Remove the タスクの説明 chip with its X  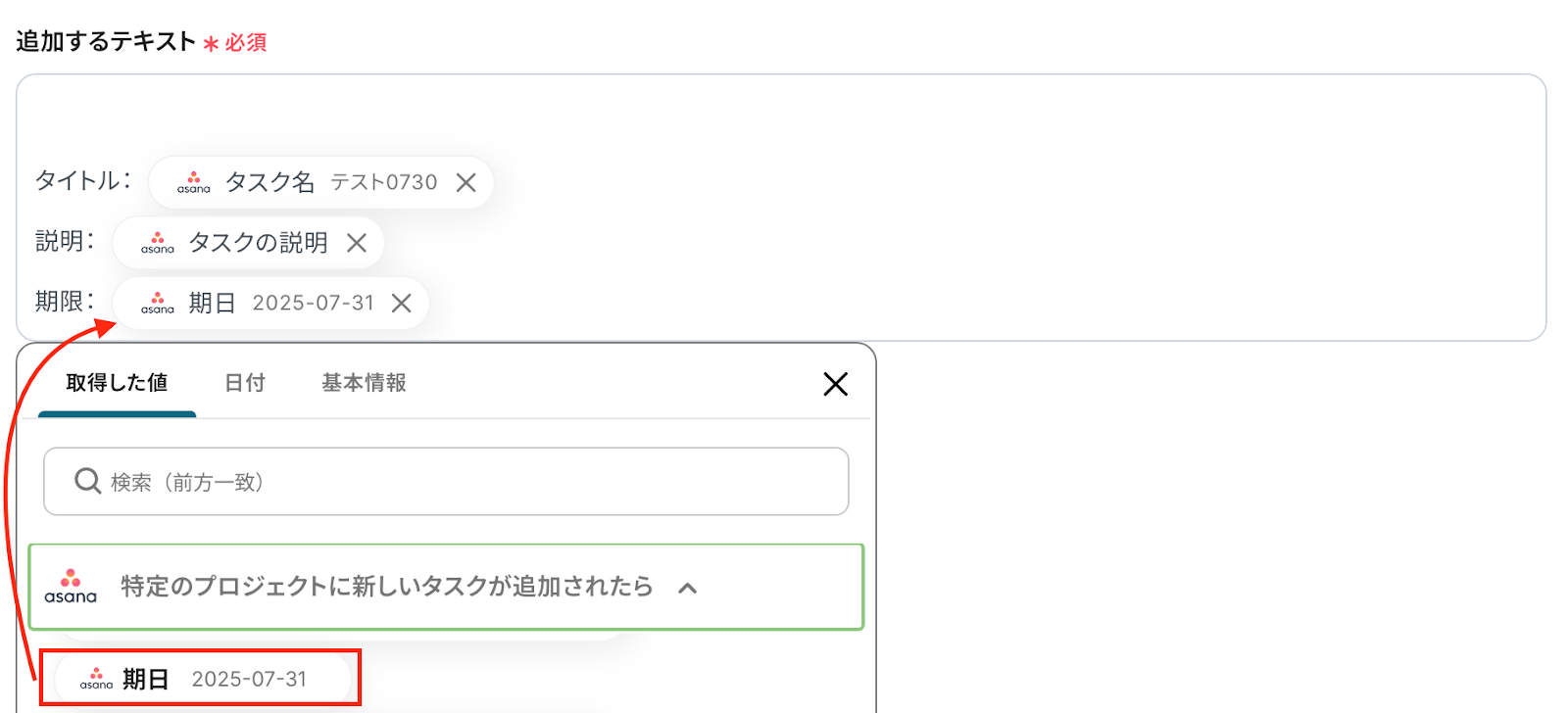[357, 243]
